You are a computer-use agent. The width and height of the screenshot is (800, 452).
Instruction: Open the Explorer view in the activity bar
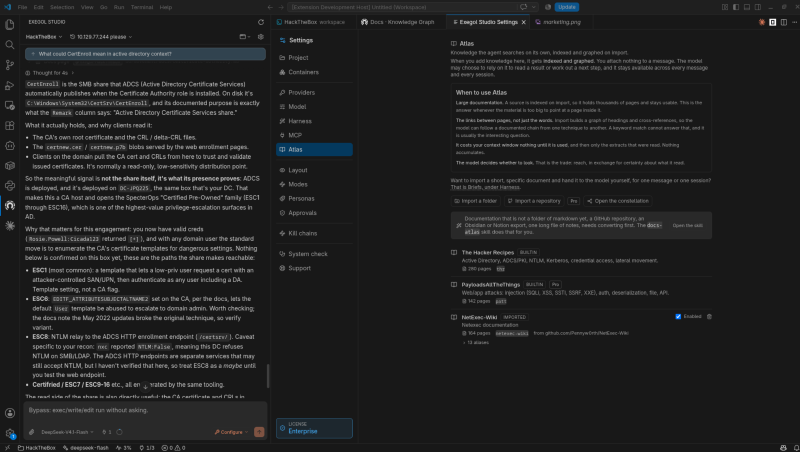click(9, 24)
